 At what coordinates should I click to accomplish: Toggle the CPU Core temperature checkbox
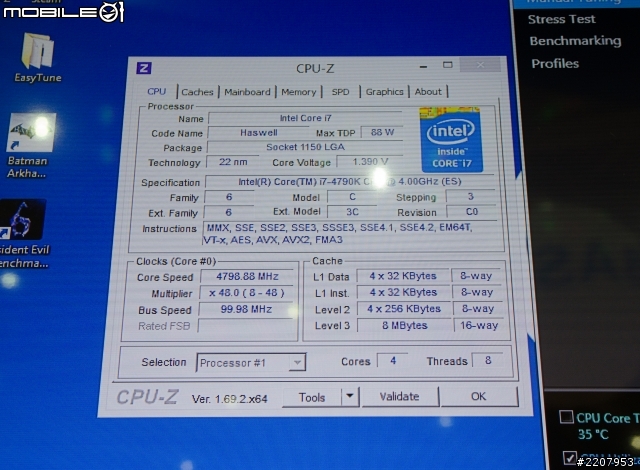pyautogui.click(x=566, y=417)
